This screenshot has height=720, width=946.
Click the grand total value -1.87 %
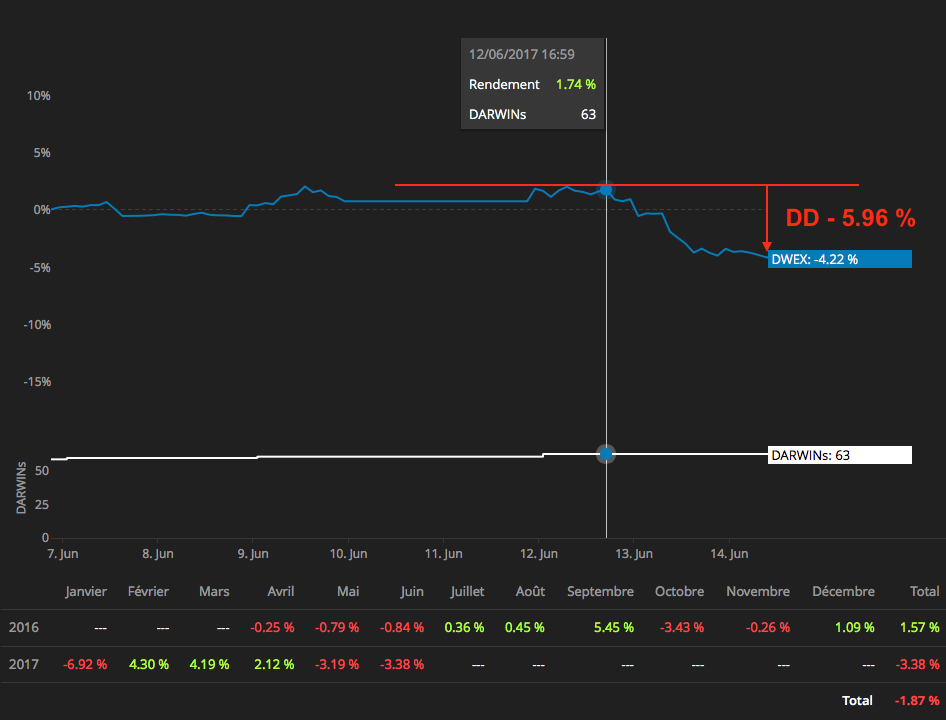(x=917, y=701)
